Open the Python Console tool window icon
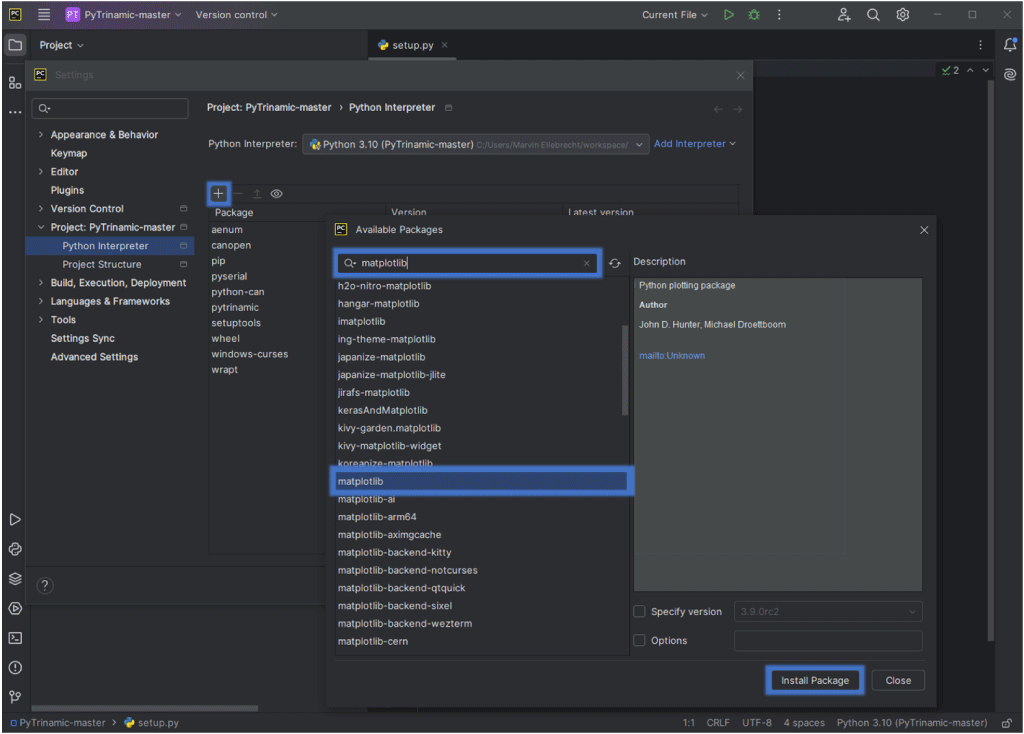 (15, 549)
